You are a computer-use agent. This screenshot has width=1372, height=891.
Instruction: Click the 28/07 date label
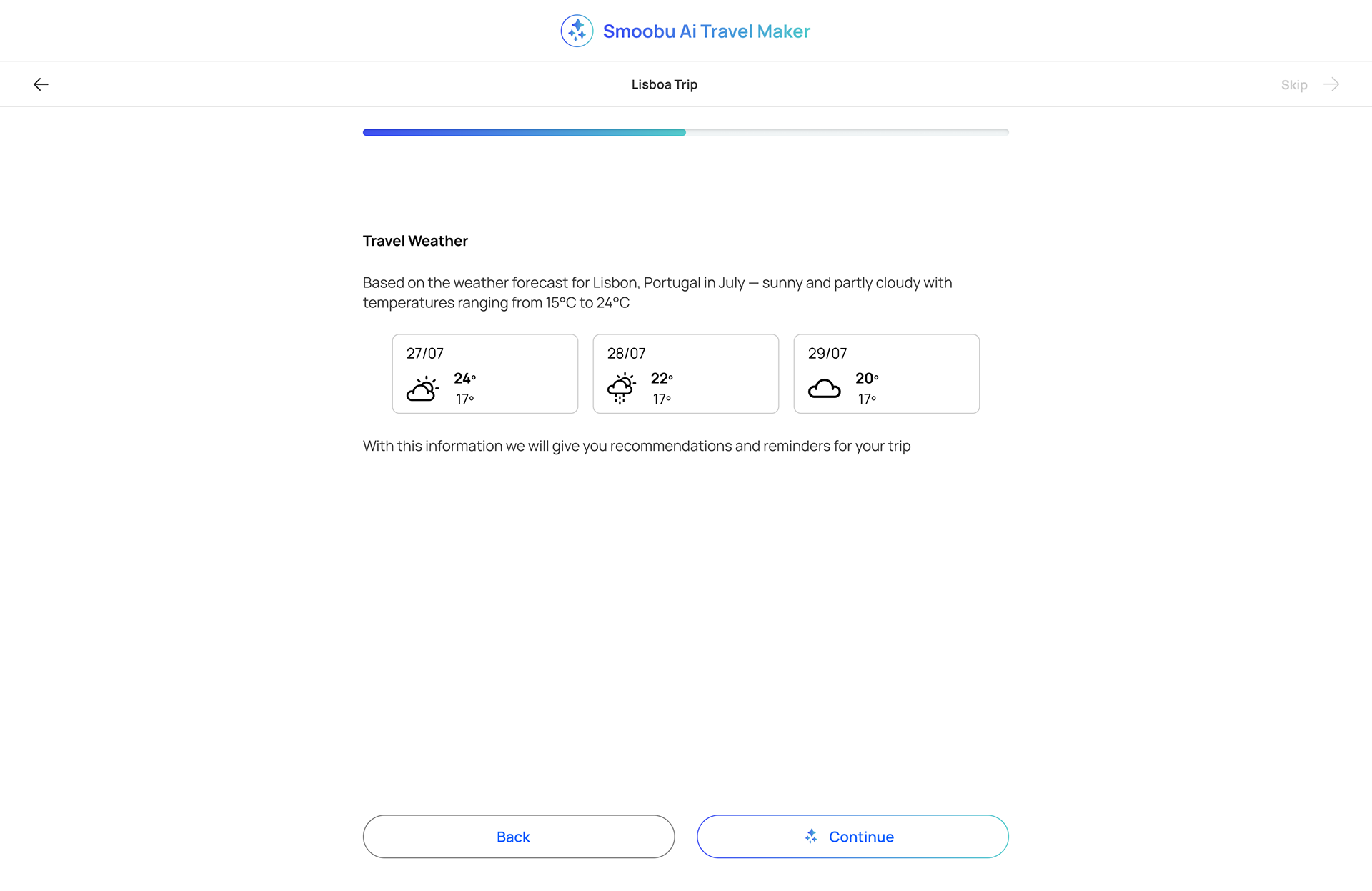627,353
